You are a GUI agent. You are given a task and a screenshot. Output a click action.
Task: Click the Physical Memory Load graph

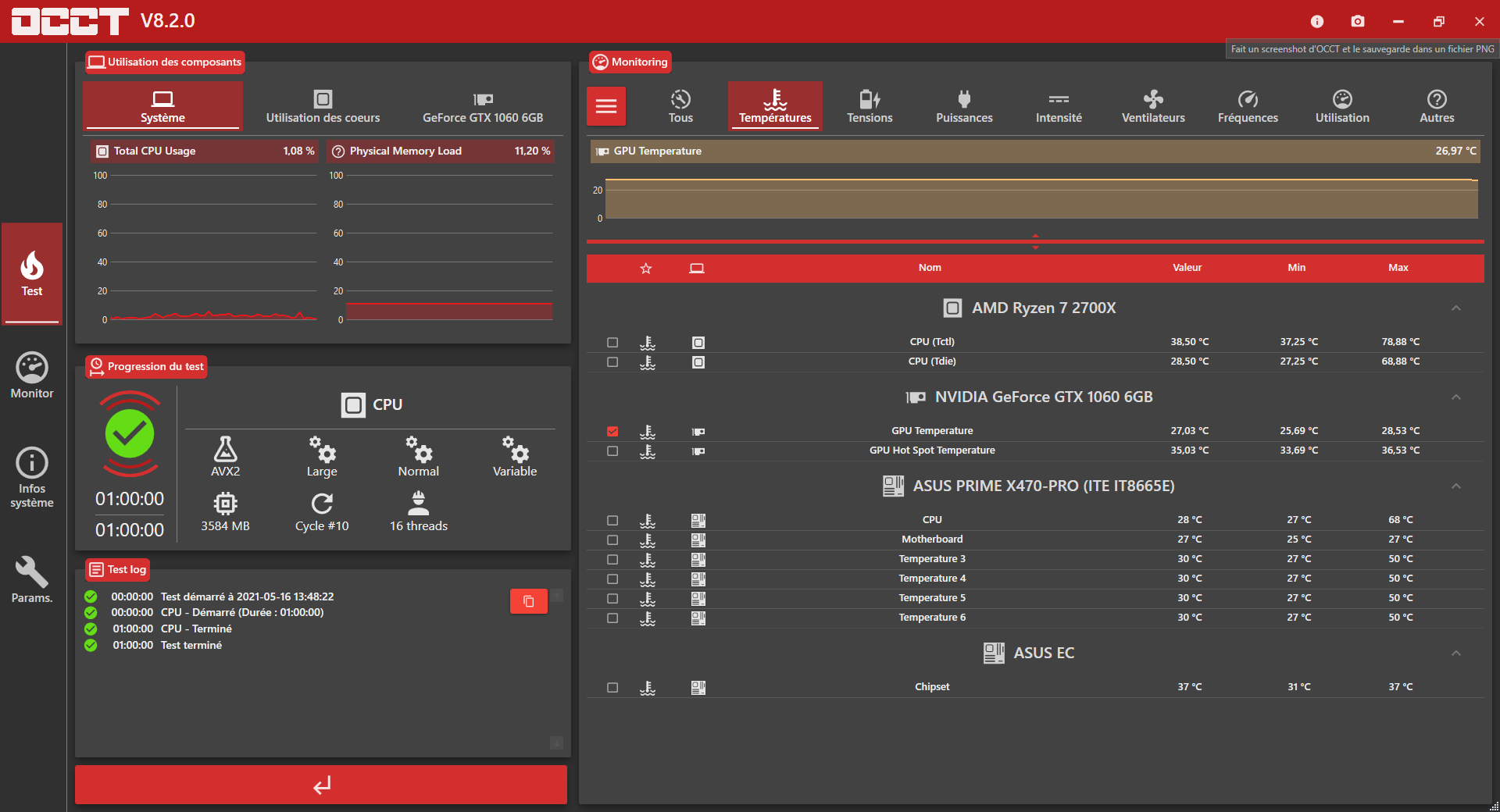(441, 248)
